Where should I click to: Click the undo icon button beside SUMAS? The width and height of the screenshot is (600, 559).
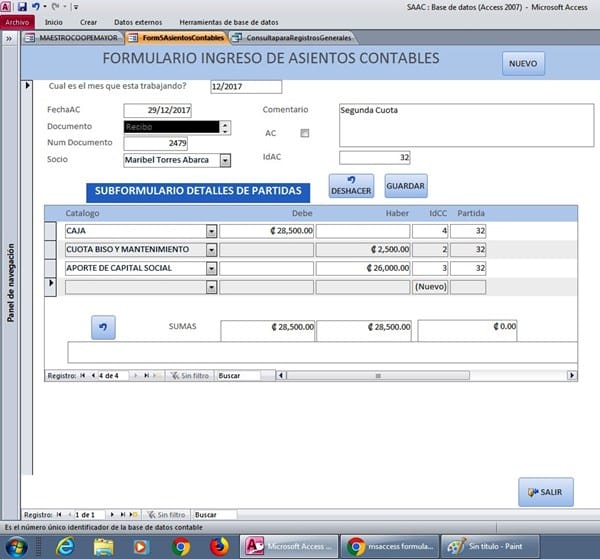[103, 326]
